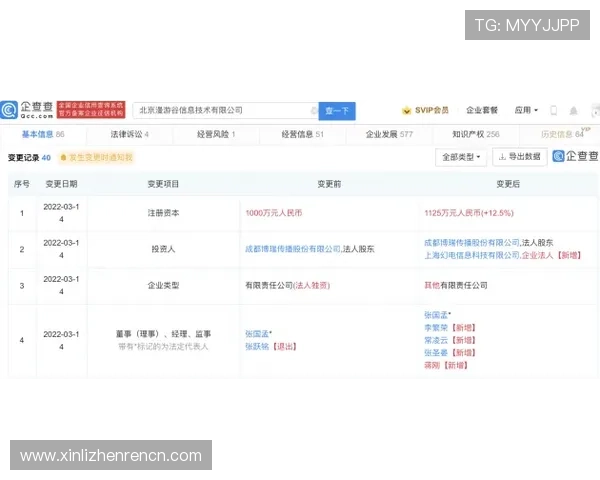The image size is (600, 480).
Task: Select the 投资人 cell in row 2
Action: point(163,249)
